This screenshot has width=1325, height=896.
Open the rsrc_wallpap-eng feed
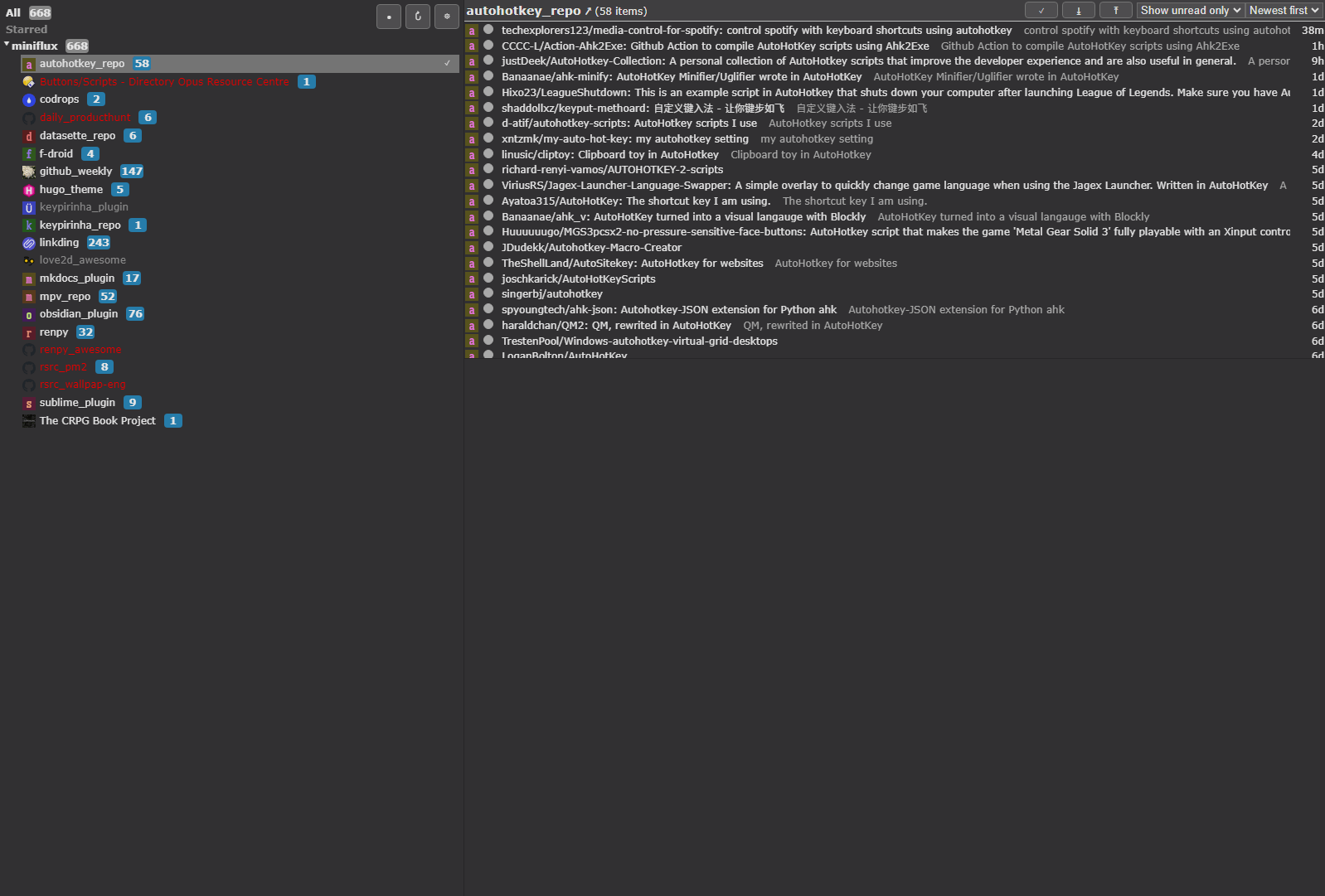click(83, 385)
